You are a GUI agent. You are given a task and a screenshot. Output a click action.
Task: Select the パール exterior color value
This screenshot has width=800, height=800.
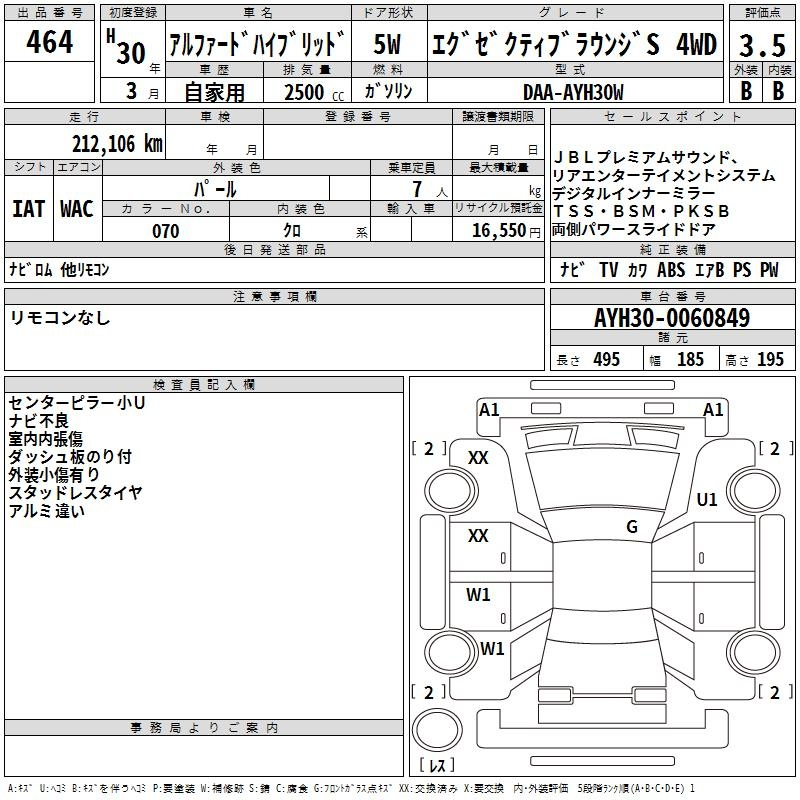pos(215,189)
